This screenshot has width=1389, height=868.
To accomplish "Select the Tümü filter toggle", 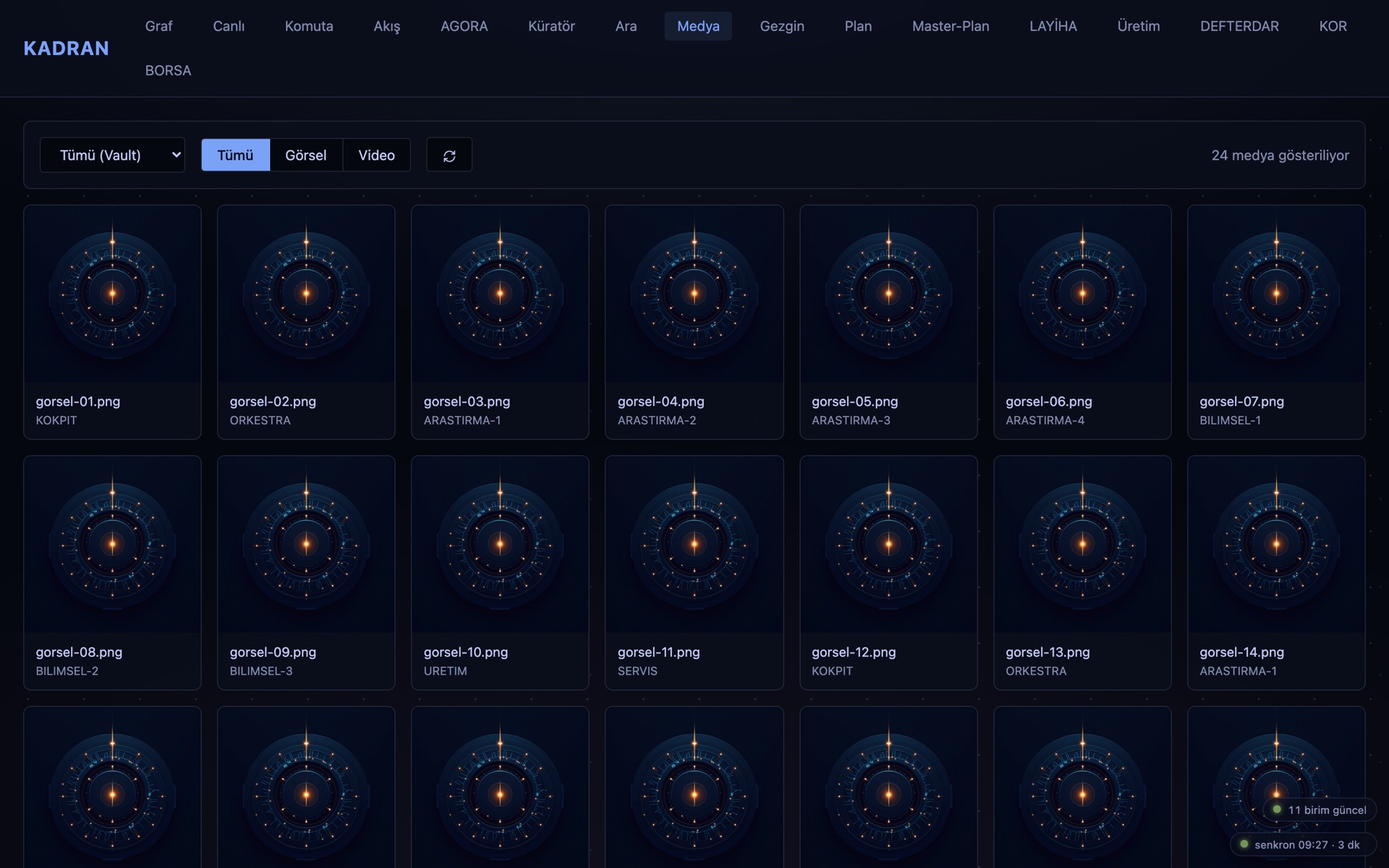I will coord(235,156).
